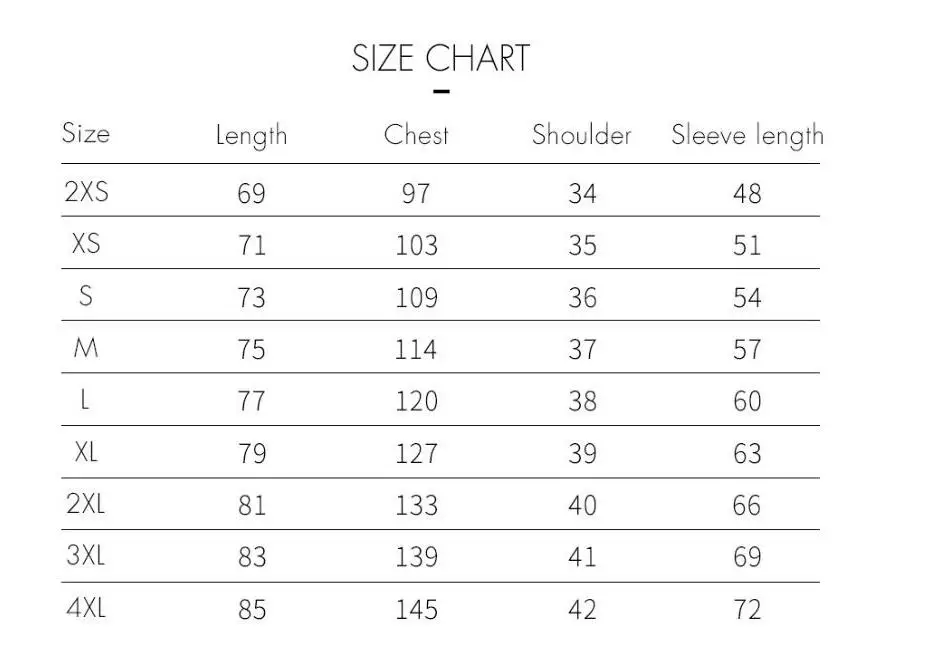Click chest value 114 for size M
Screen dimensions: 925x648
tap(416, 349)
